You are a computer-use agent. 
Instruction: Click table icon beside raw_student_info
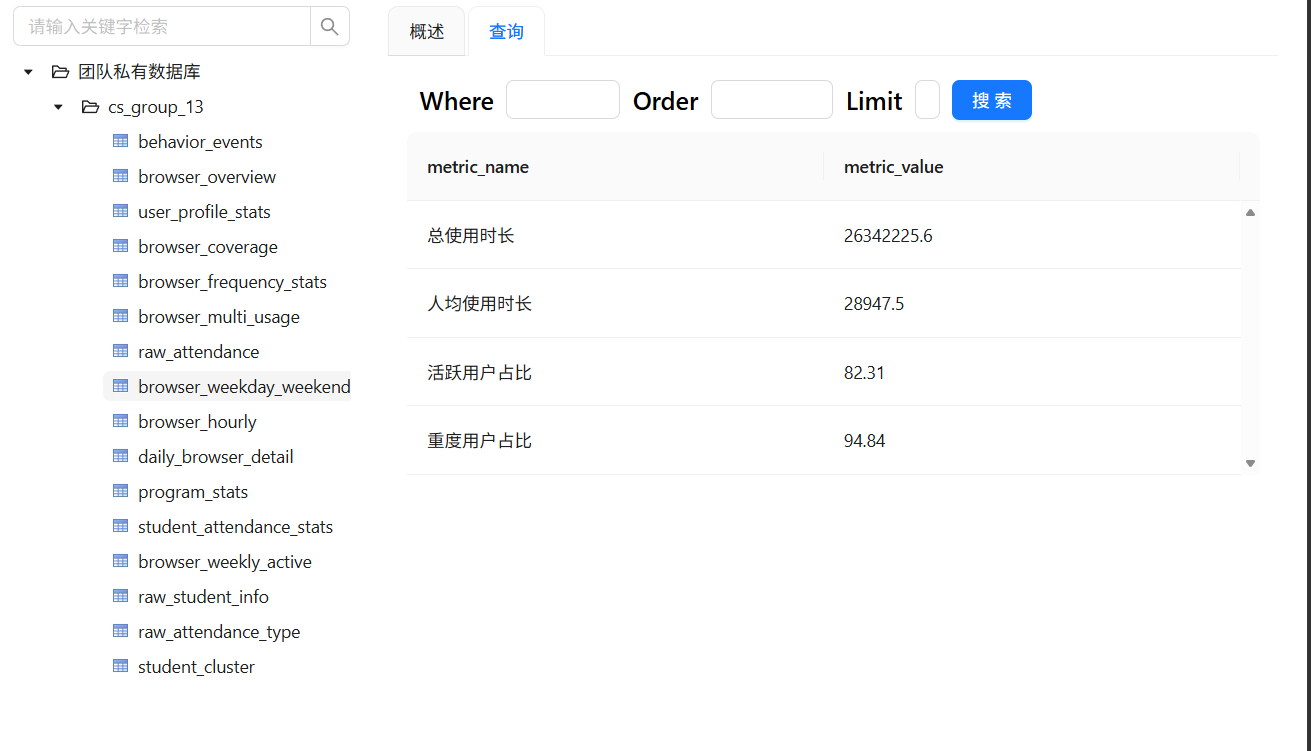(120, 596)
